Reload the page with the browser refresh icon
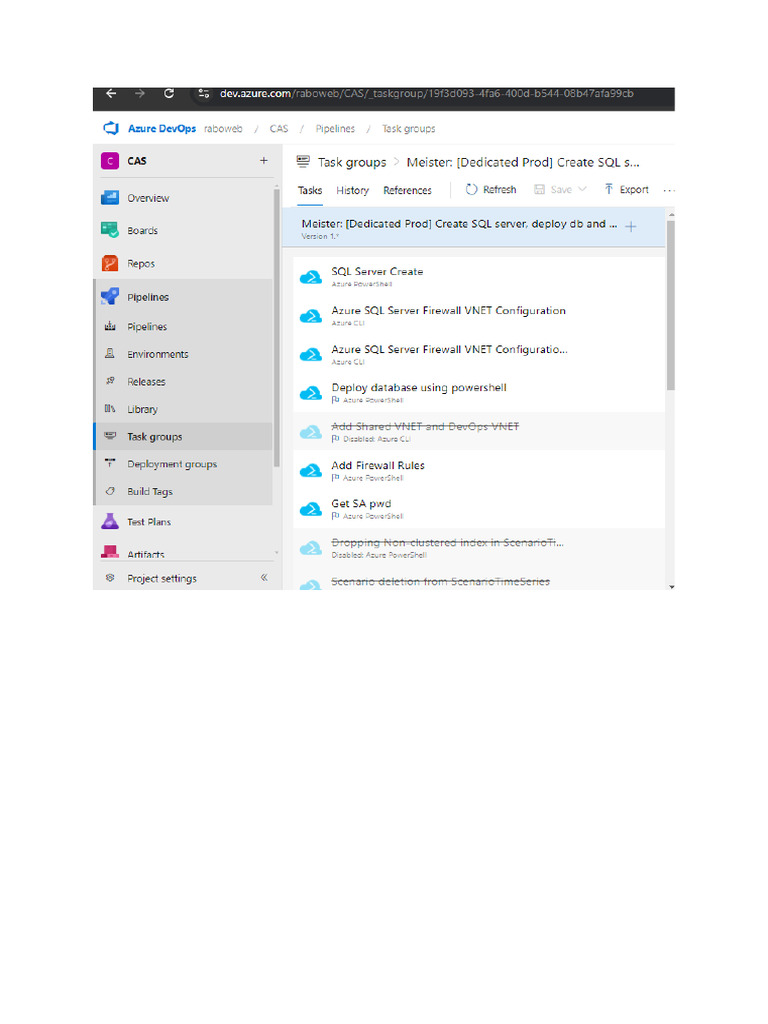This screenshot has width=768, height=1024. pyautogui.click(x=168, y=93)
